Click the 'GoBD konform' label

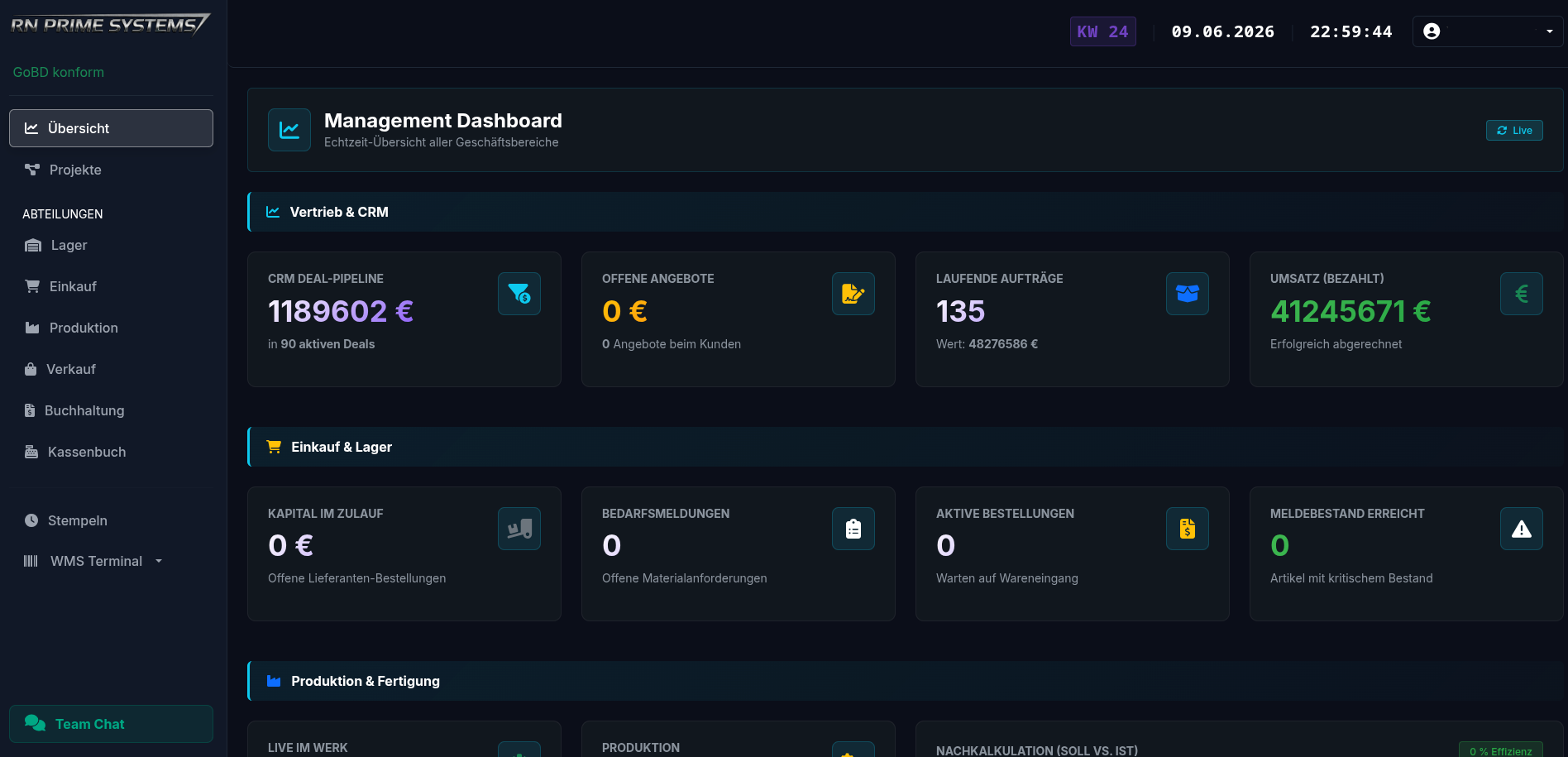[x=59, y=72]
